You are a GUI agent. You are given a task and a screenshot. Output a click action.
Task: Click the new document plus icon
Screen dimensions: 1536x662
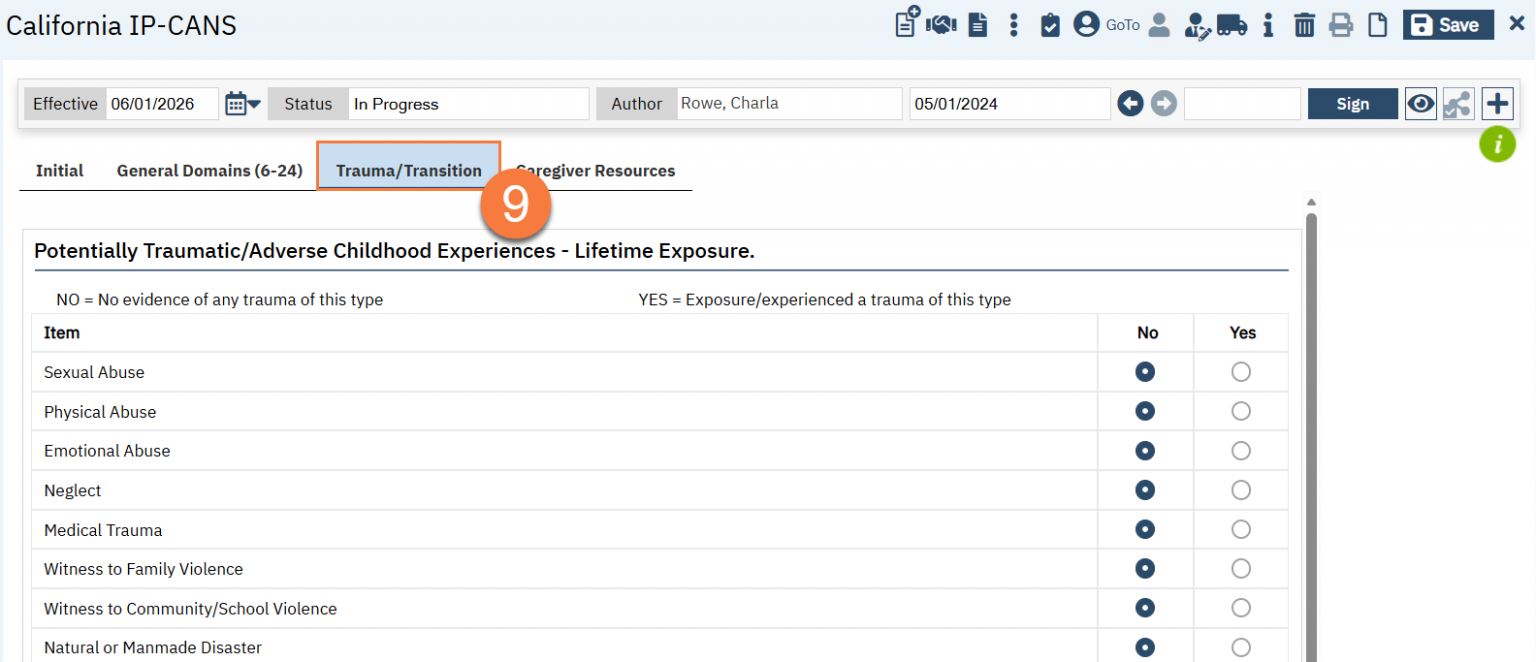[x=907, y=23]
